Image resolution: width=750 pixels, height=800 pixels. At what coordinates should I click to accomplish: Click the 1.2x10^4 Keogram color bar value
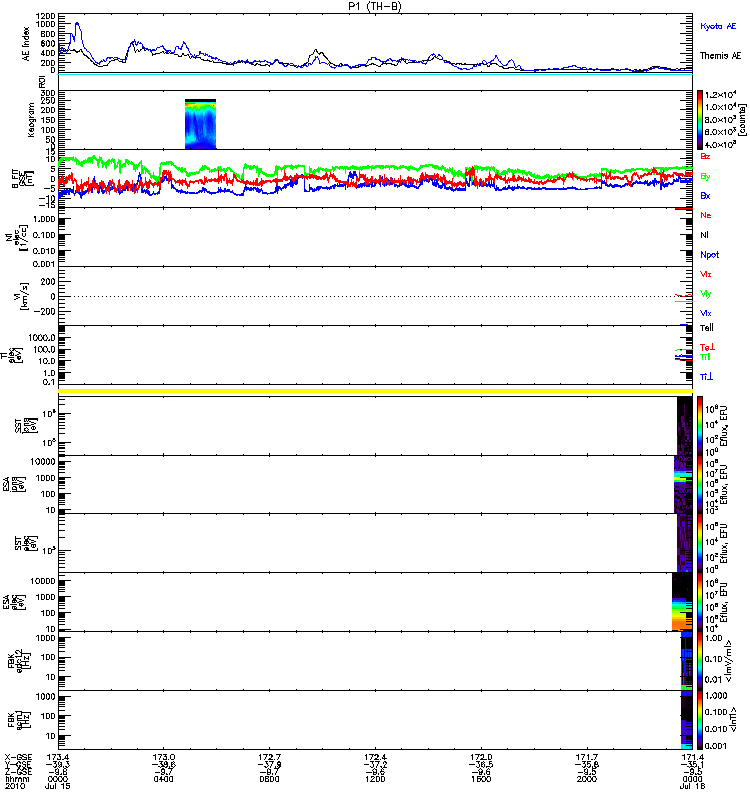point(720,94)
